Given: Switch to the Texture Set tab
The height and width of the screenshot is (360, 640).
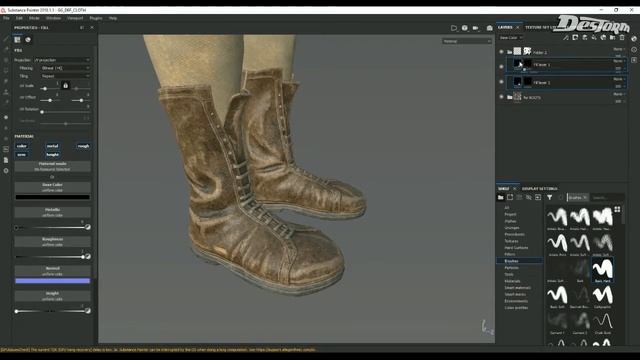Looking at the screenshot, I should tap(540, 27).
